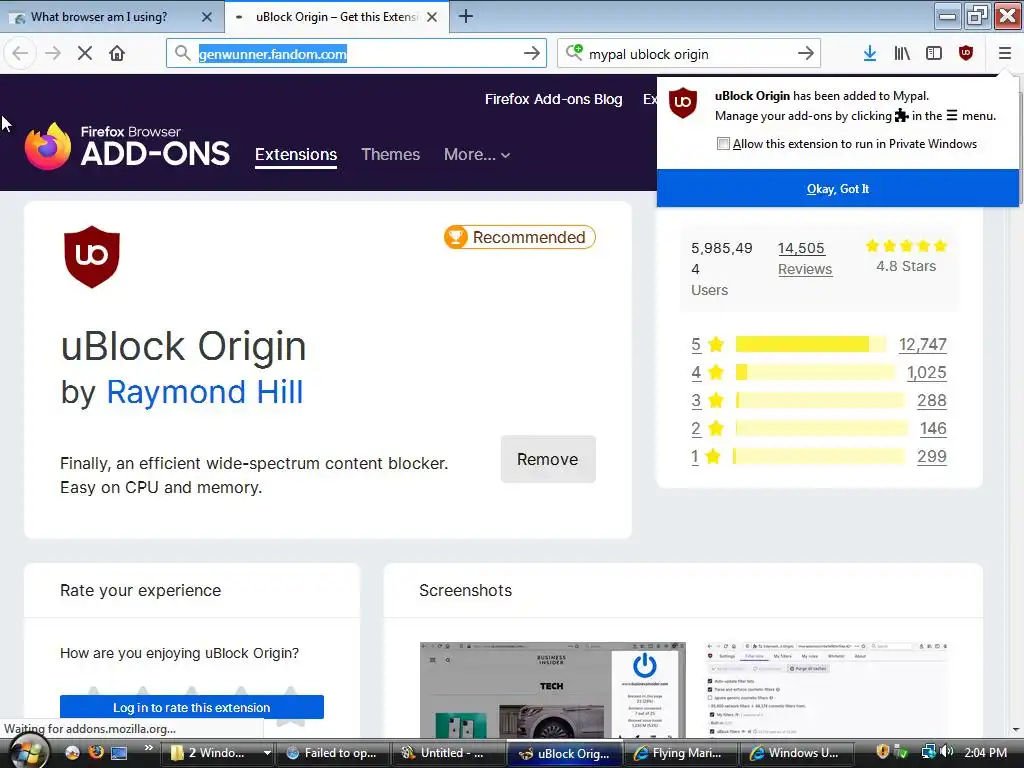Viewport: 1024px width, 768px height.
Task: Click the Recommended badge
Action: pyautogui.click(x=520, y=237)
